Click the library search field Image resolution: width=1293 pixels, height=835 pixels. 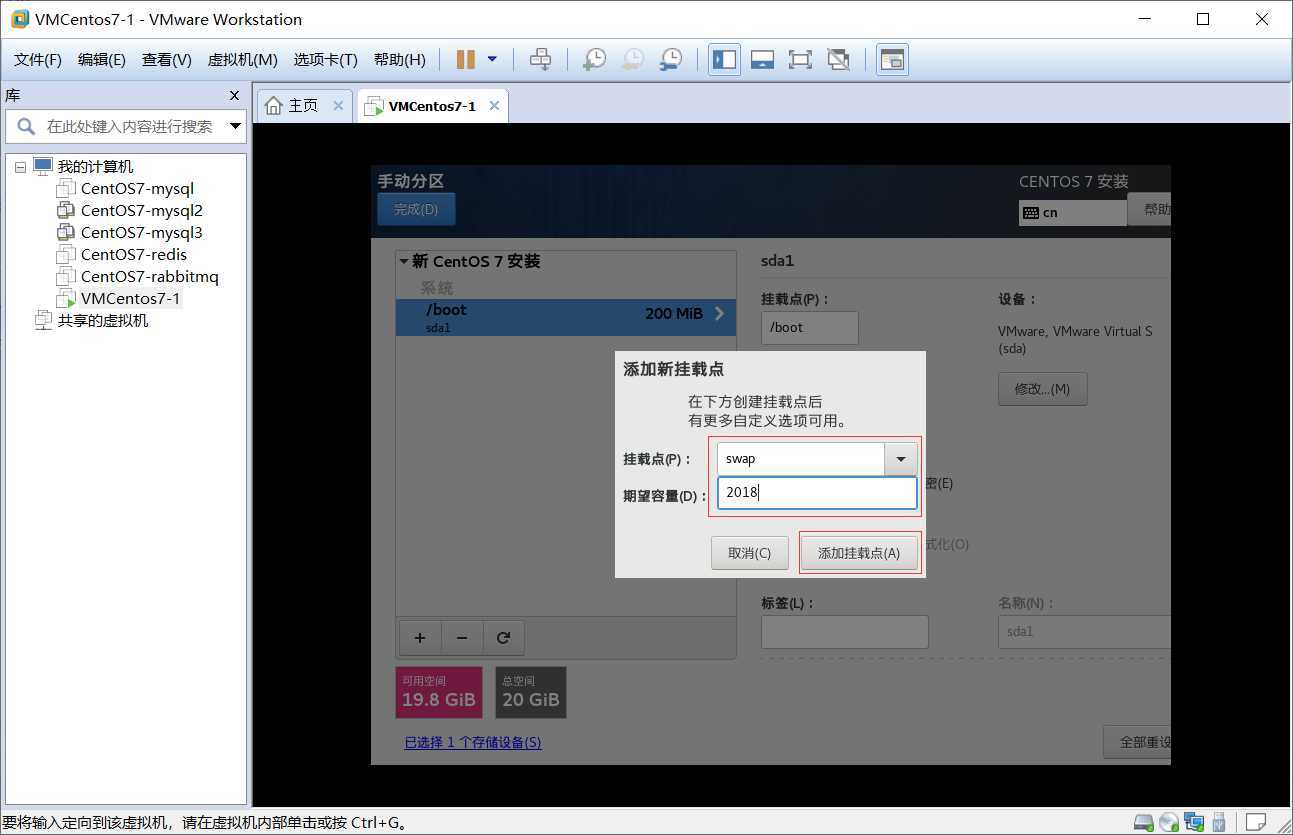coord(125,126)
